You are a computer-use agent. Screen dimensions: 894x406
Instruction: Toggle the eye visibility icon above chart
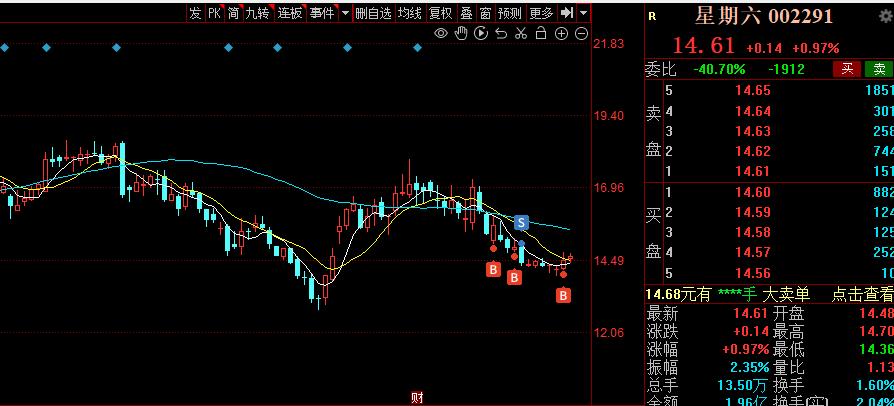pos(441,34)
